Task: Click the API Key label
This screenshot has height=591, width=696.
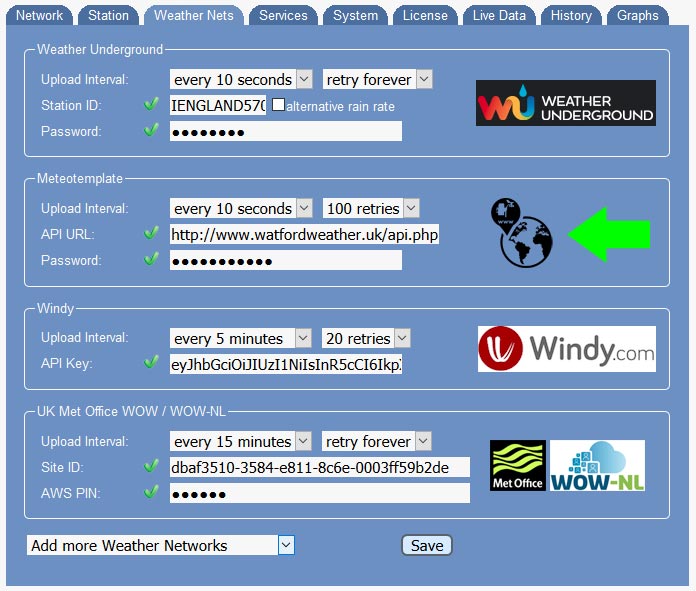Action: click(x=67, y=363)
